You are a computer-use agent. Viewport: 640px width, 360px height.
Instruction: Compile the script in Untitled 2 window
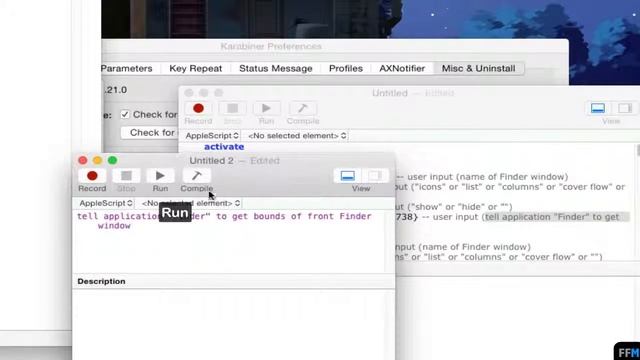tap(197, 176)
